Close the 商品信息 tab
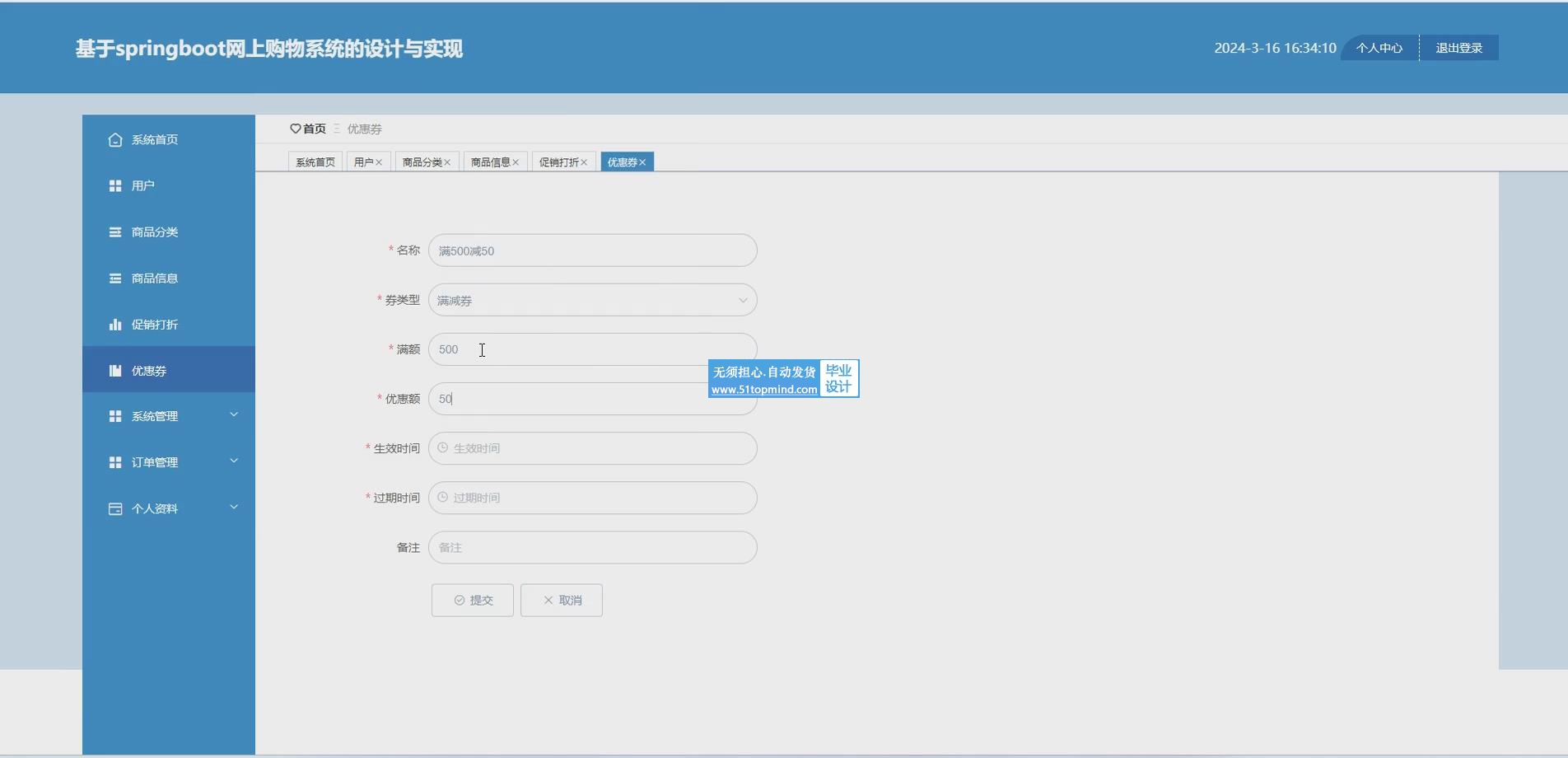The width and height of the screenshot is (1568, 758). (x=516, y=162)
